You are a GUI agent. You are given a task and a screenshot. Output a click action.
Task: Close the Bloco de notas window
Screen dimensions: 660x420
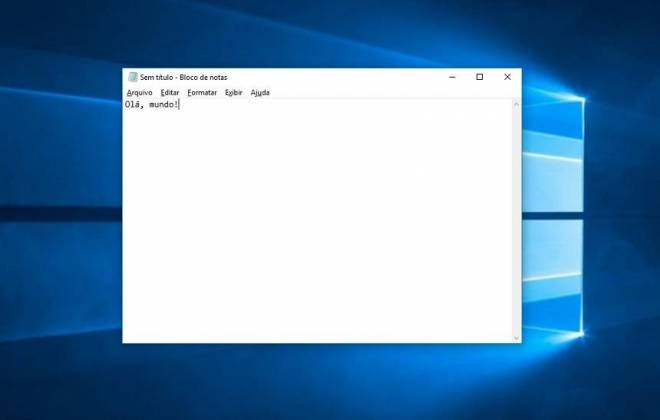tap(507, 77)
